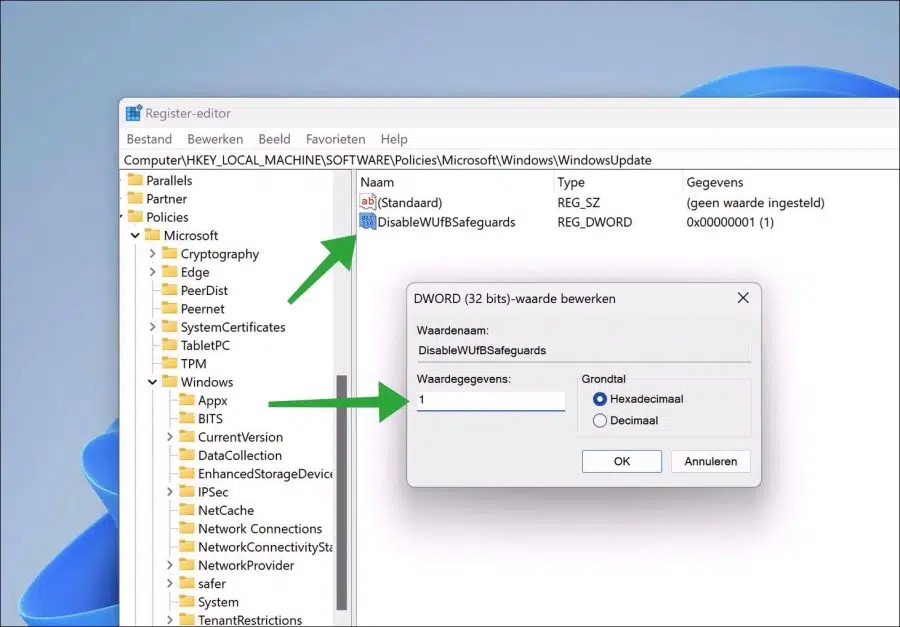This screenshot has height=627, width=900.
Task: Select the Hexadecimaal radio button
Action: click(x=600, y=399)
